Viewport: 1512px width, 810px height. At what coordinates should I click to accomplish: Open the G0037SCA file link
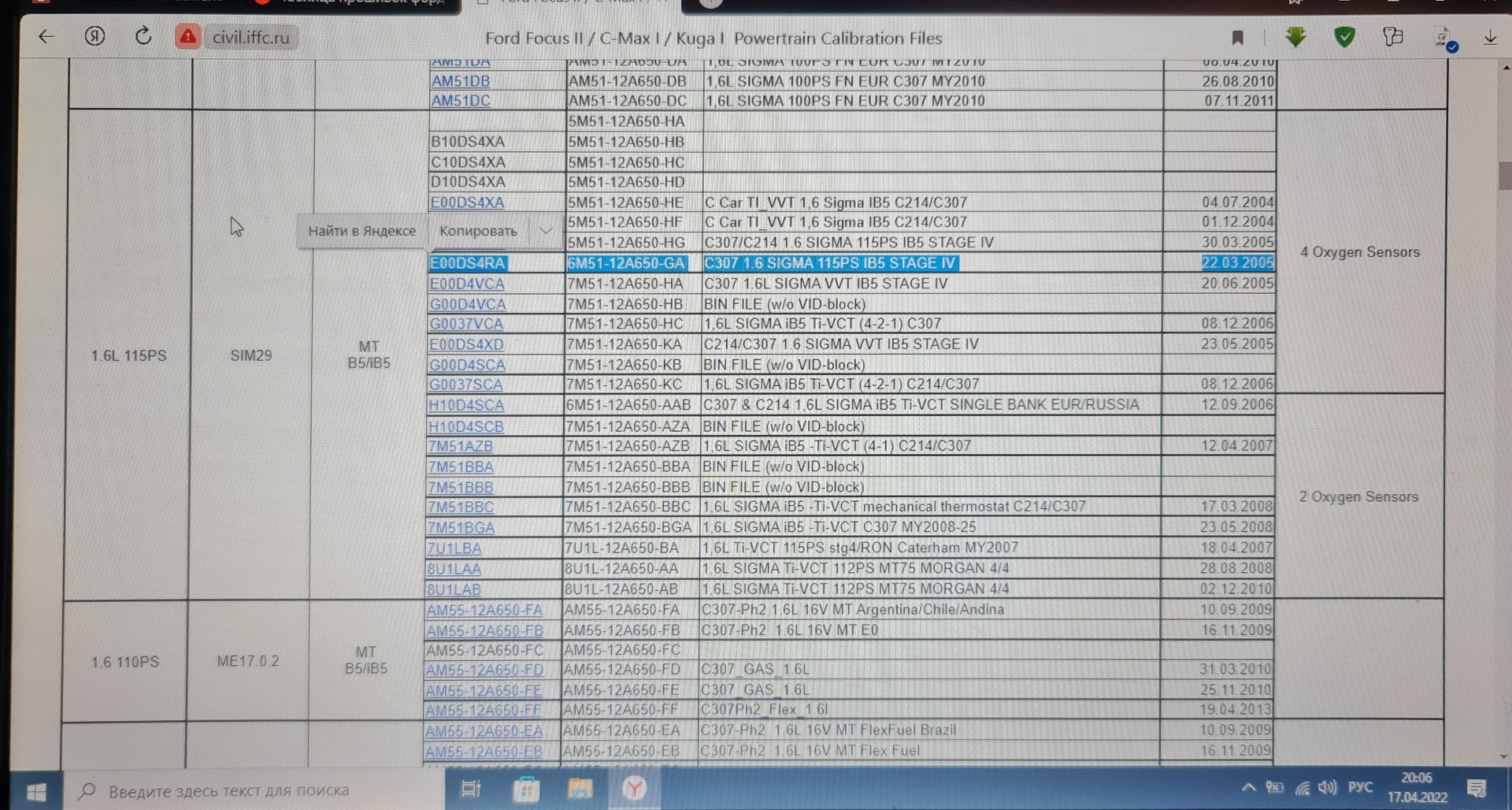(465, 385)
